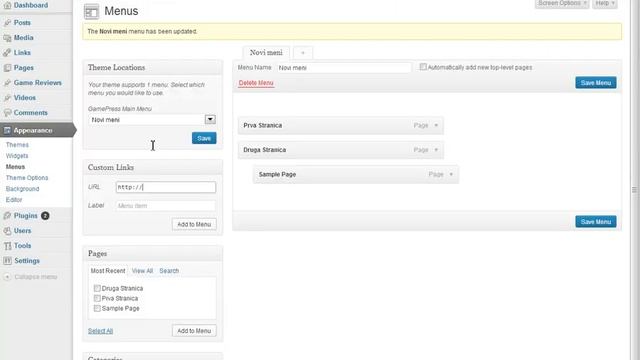The height and width of the screenshot is (360, 640).
Task: Check the Sample Page checkbox
Action: (97, 309)
